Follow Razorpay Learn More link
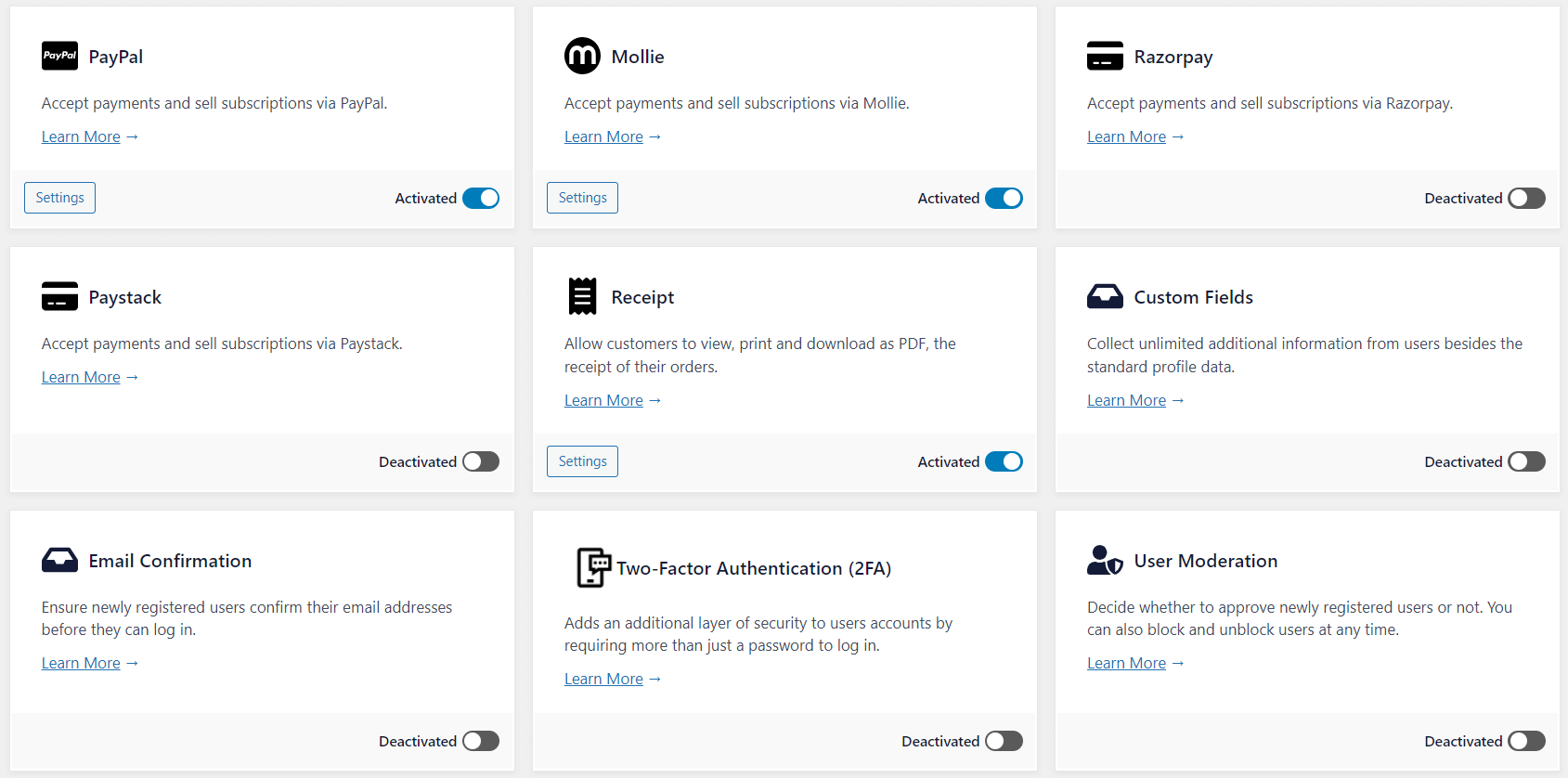The width and height of the screenshot is (1568, 778). click(1126, 136)
